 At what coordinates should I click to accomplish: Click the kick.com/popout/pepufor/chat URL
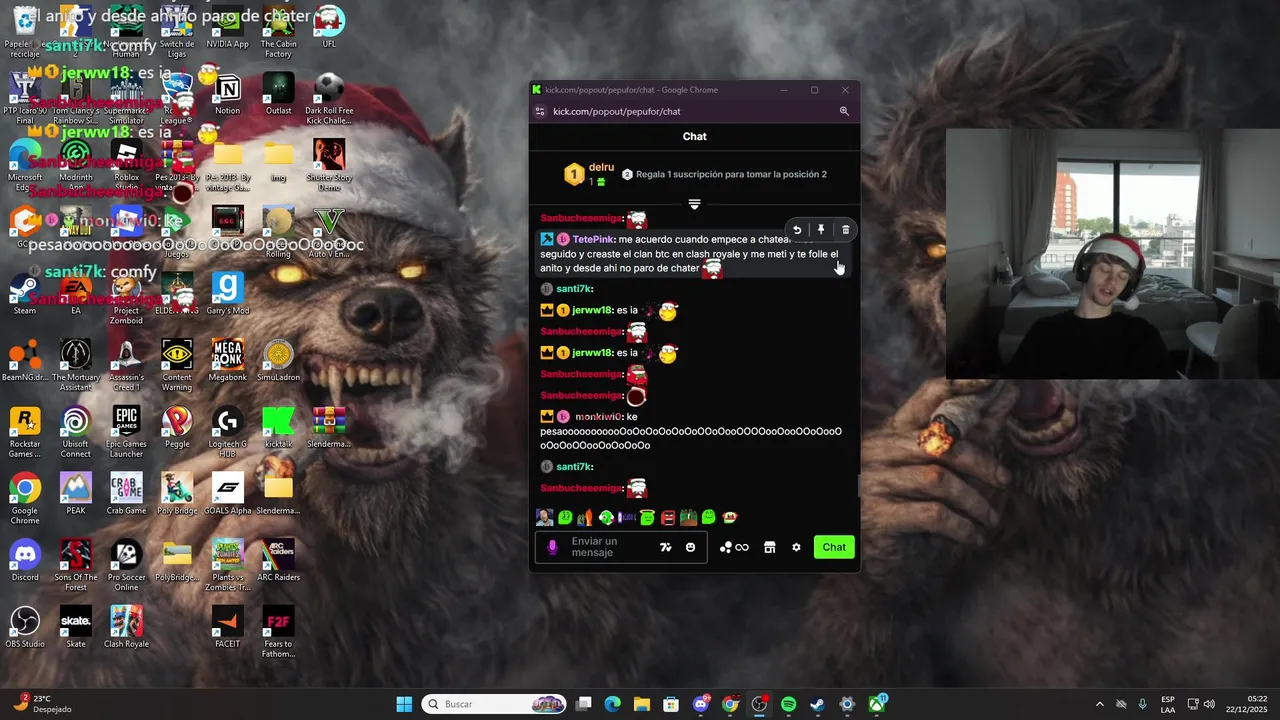[x=617, y=111]
